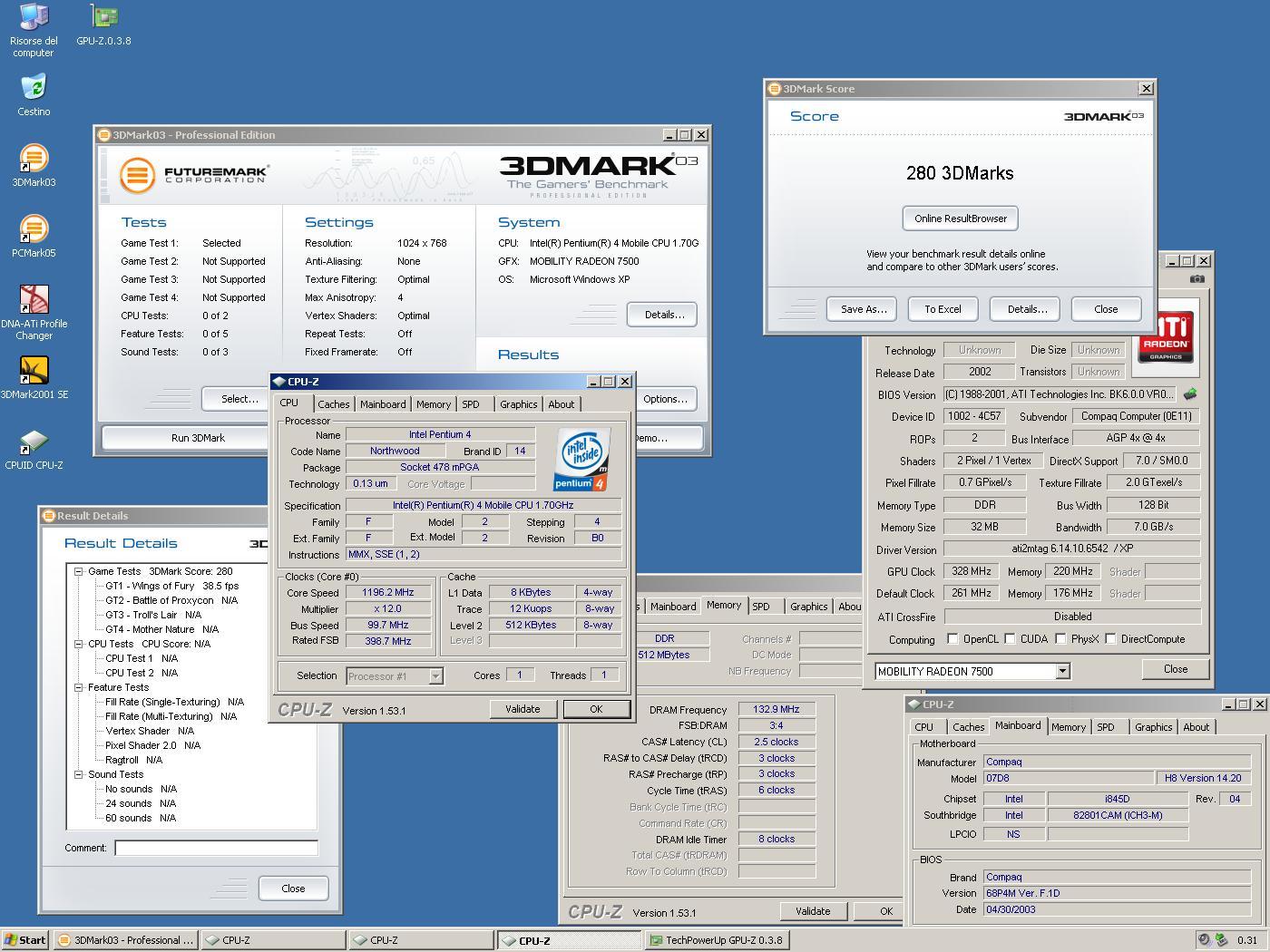Open Risorse del computer desktop icon
The image size is (1270, 952).
pyautogui.click(x=34, y=30)
